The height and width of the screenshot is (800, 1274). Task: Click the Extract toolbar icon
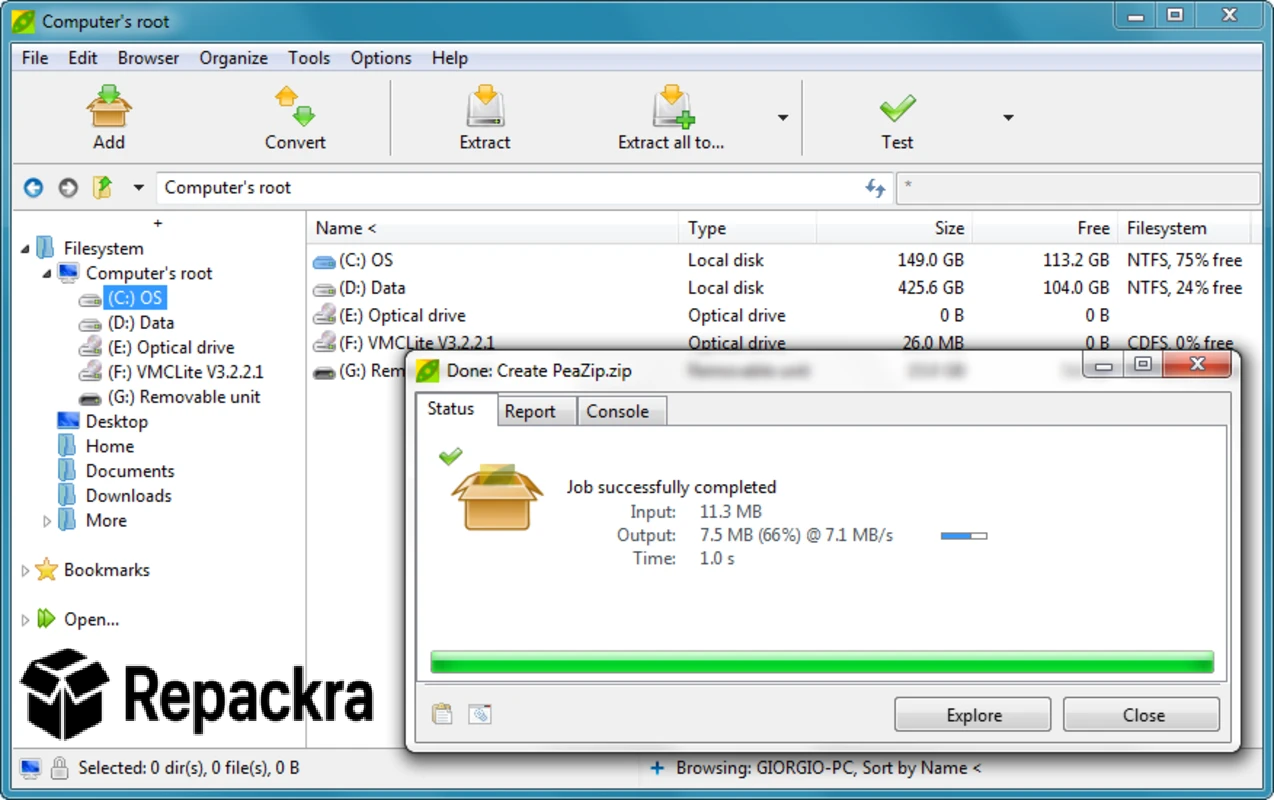coord(485,106)
